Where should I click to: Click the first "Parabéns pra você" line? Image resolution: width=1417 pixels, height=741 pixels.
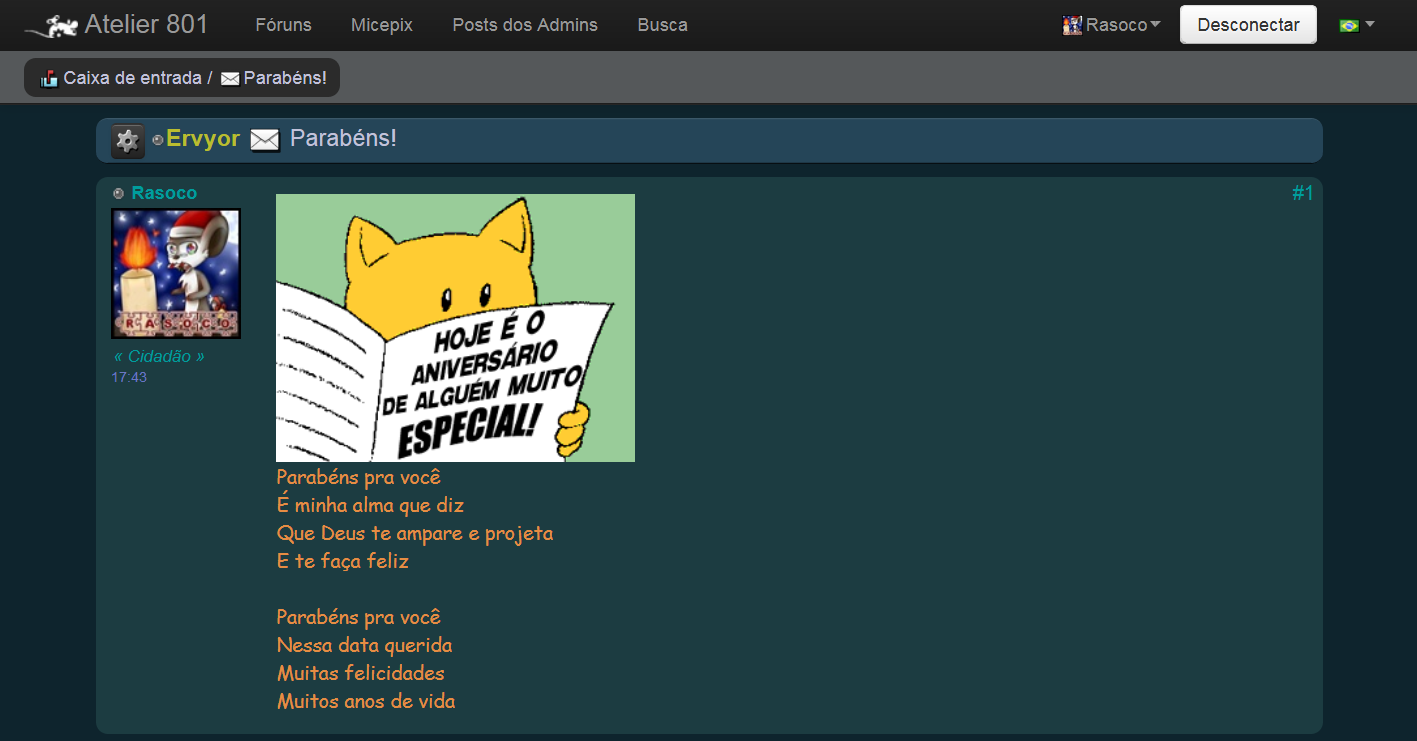pyautogui.click(x=359, y=477)
